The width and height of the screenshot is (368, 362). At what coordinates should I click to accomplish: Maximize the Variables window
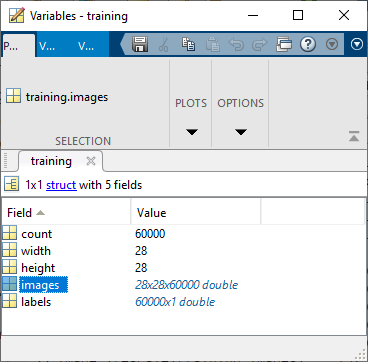click(x=298, y=15)
